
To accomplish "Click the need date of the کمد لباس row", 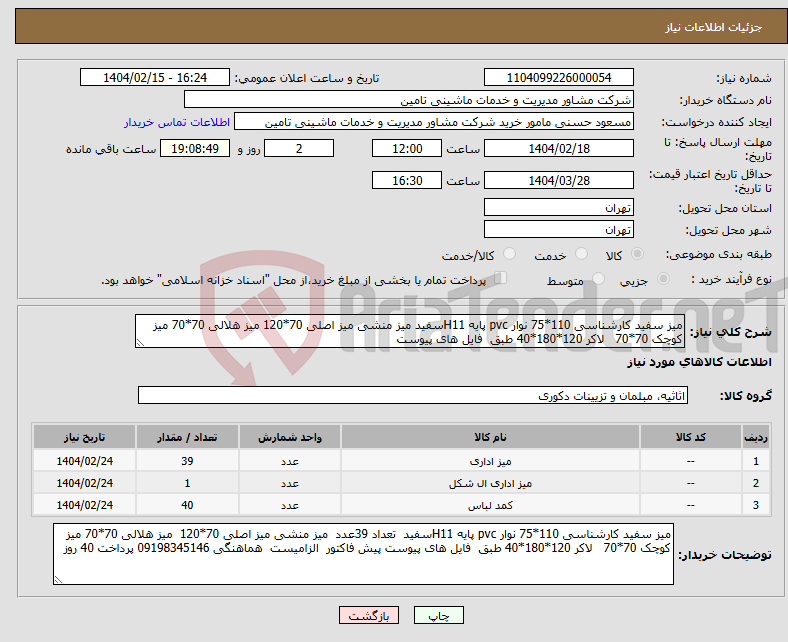I will coord(84,505).
